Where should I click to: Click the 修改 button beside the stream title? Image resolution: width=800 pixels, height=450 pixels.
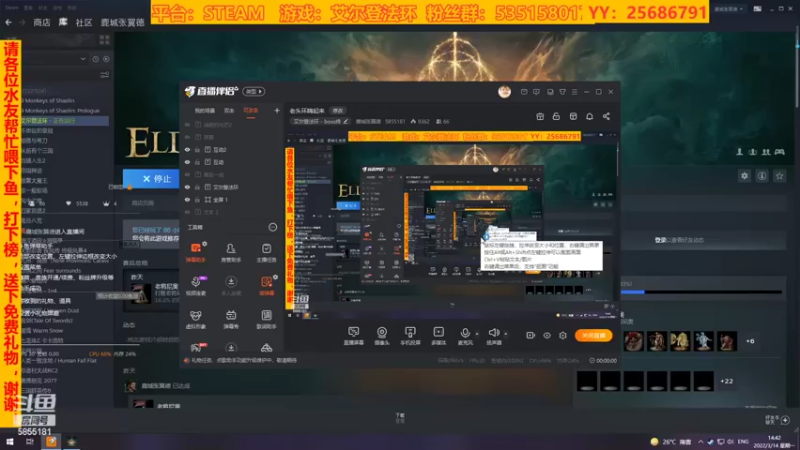[x=338, y=111]
